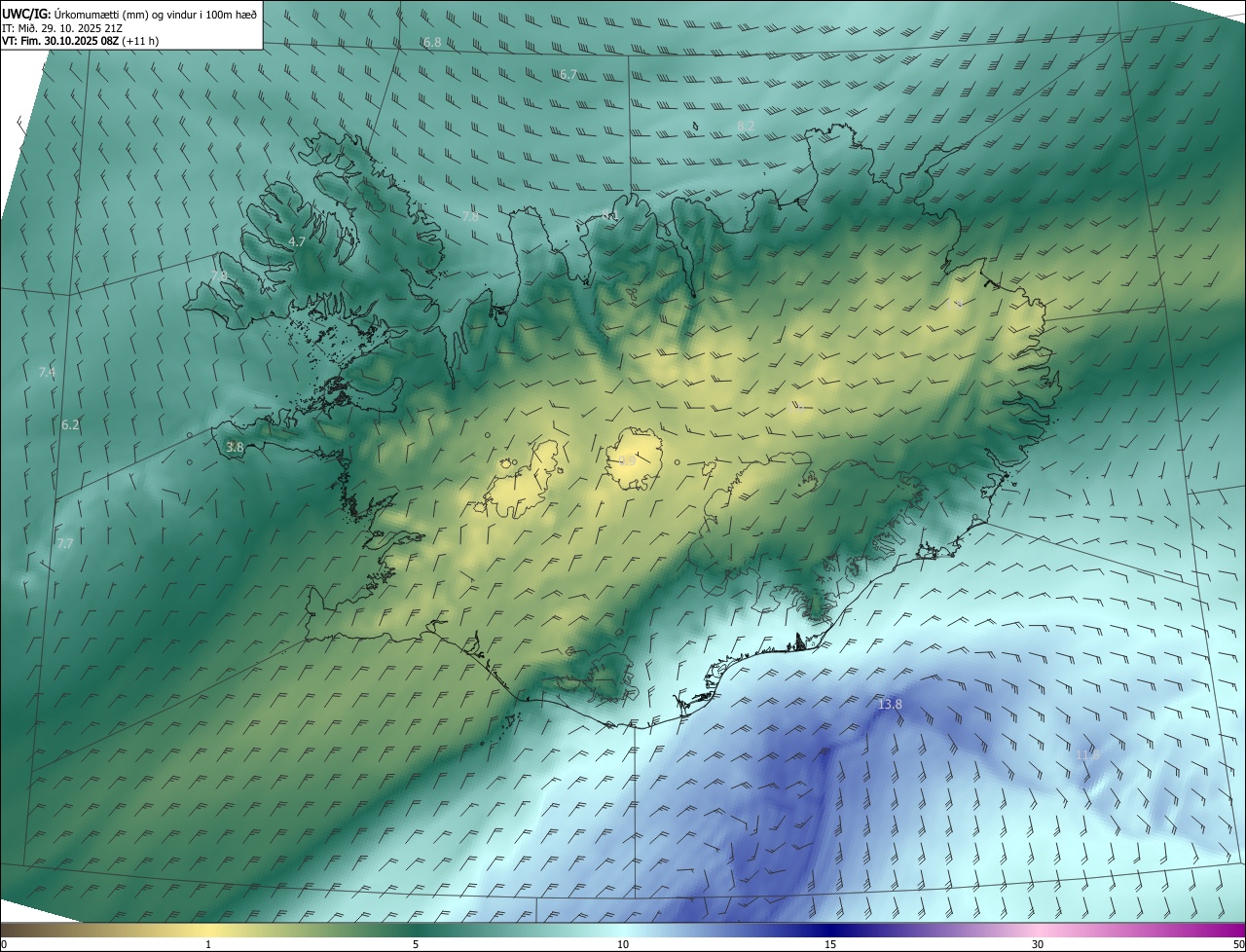The height and width of the screenshot is (952, 1246).
Task: Click the 6.7 value label on the map
Action: pos(568,75)
